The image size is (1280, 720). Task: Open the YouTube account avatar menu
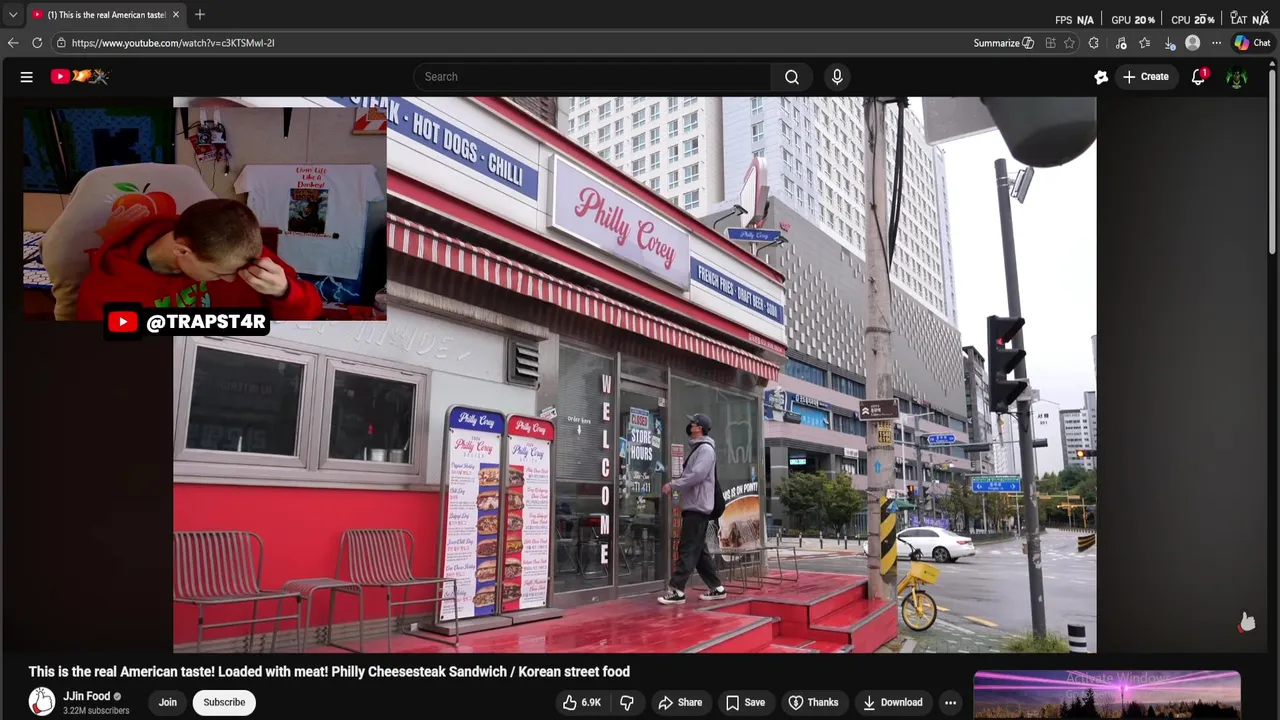pos(1237,77)
